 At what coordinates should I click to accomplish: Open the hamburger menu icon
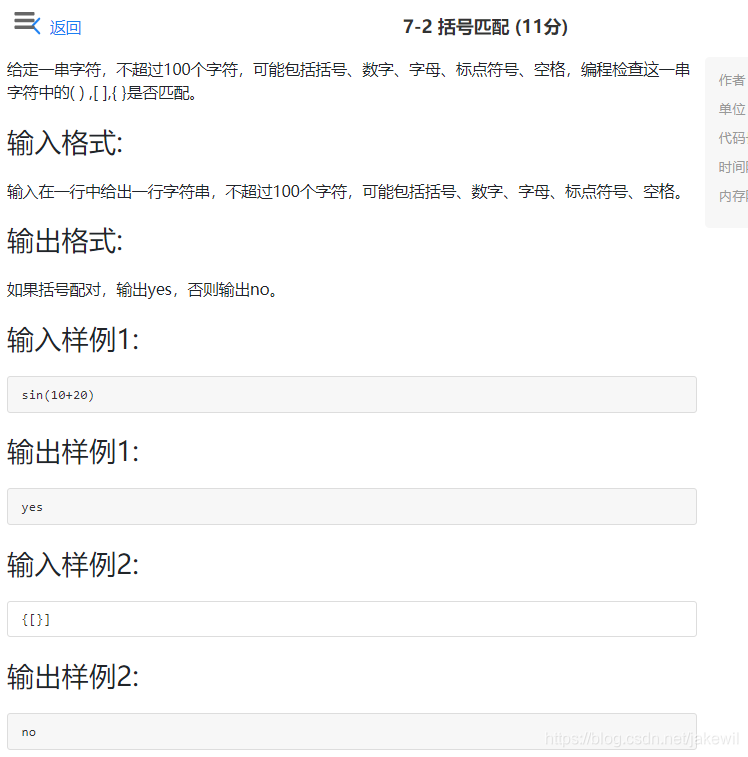(24, 21)
